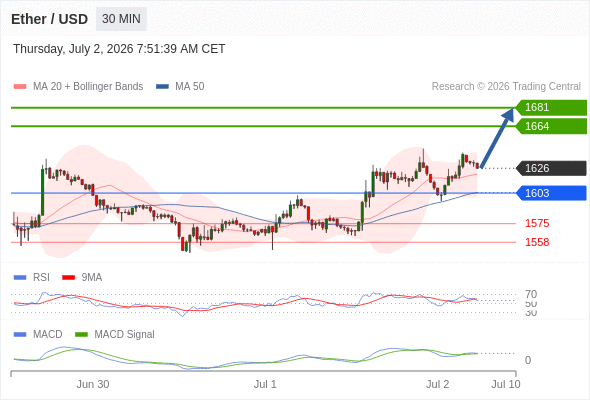Click the blue MACD legend swatch
Viewport: 590px width, 400px height.
(x=20, y=335)
